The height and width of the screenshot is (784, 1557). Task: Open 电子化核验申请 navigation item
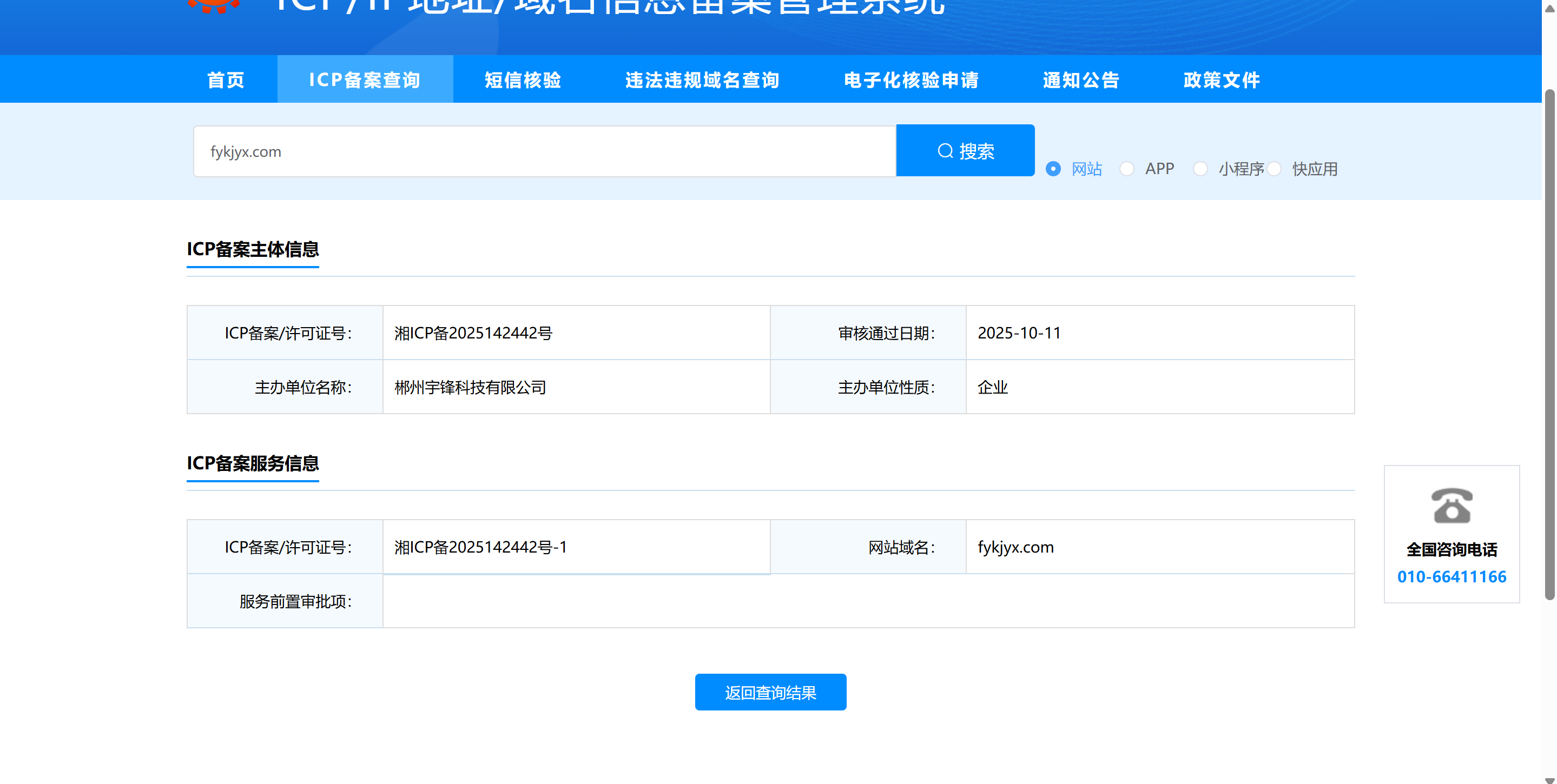pos(911,79)
